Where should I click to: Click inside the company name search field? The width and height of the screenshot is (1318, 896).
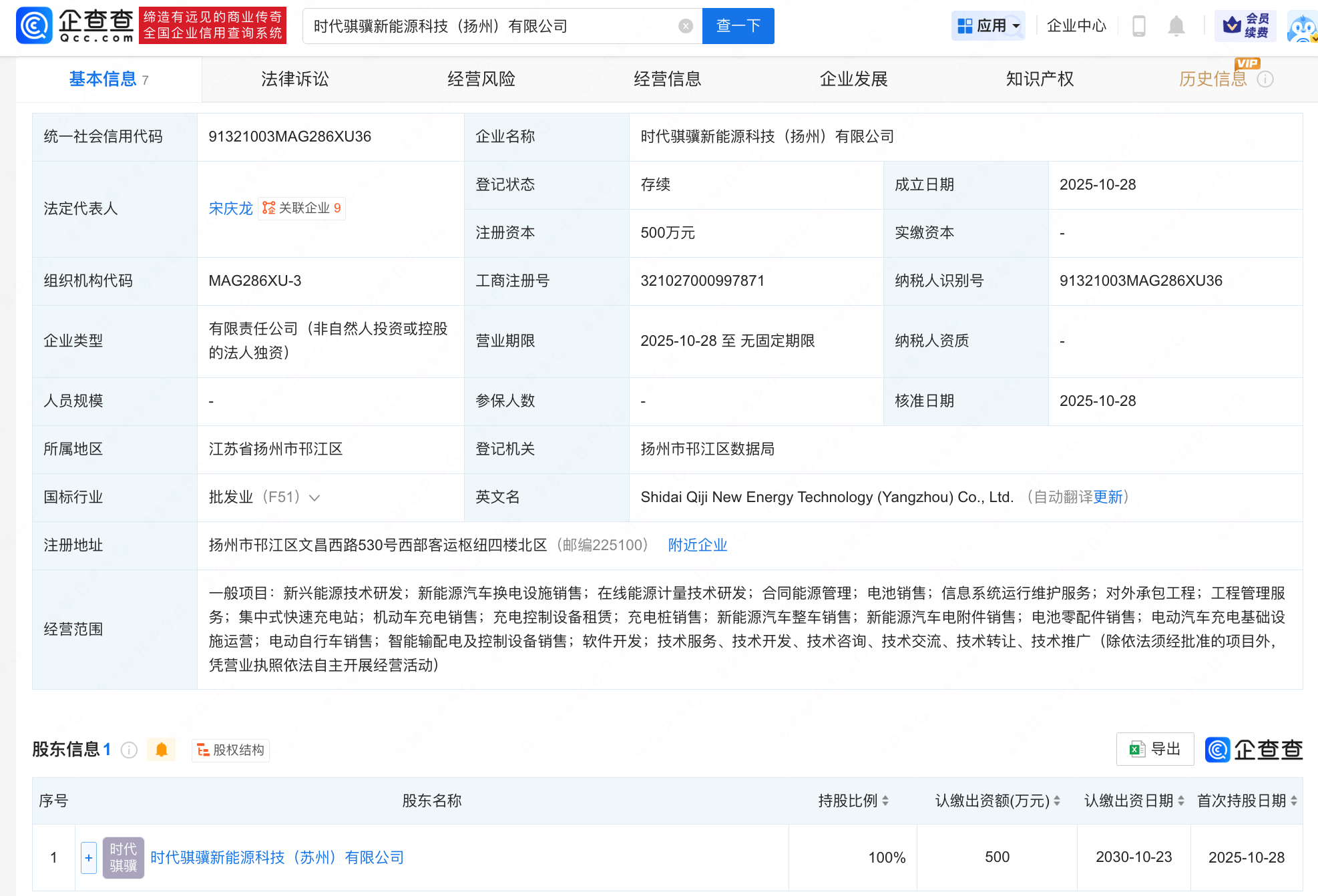pos(467,25)
